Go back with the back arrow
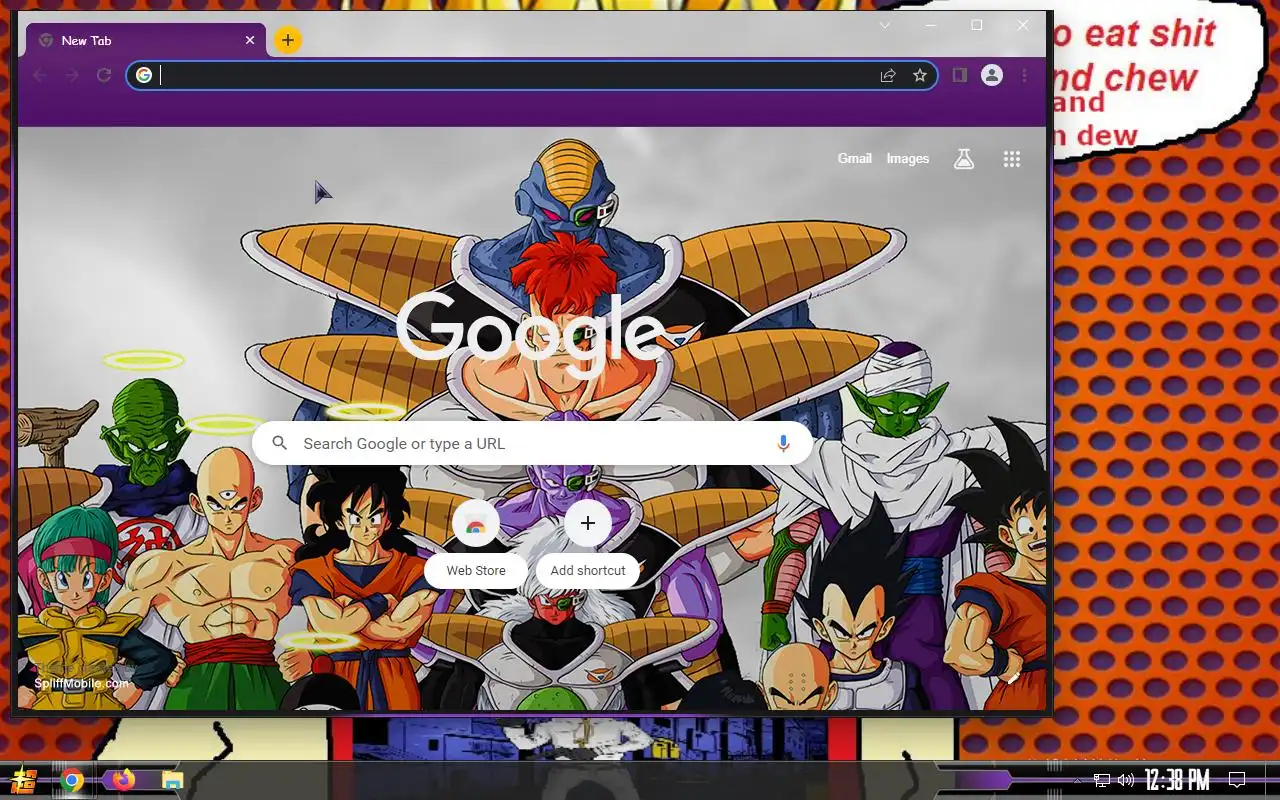Screen dimensions: 1280x800 click(40, 75)
